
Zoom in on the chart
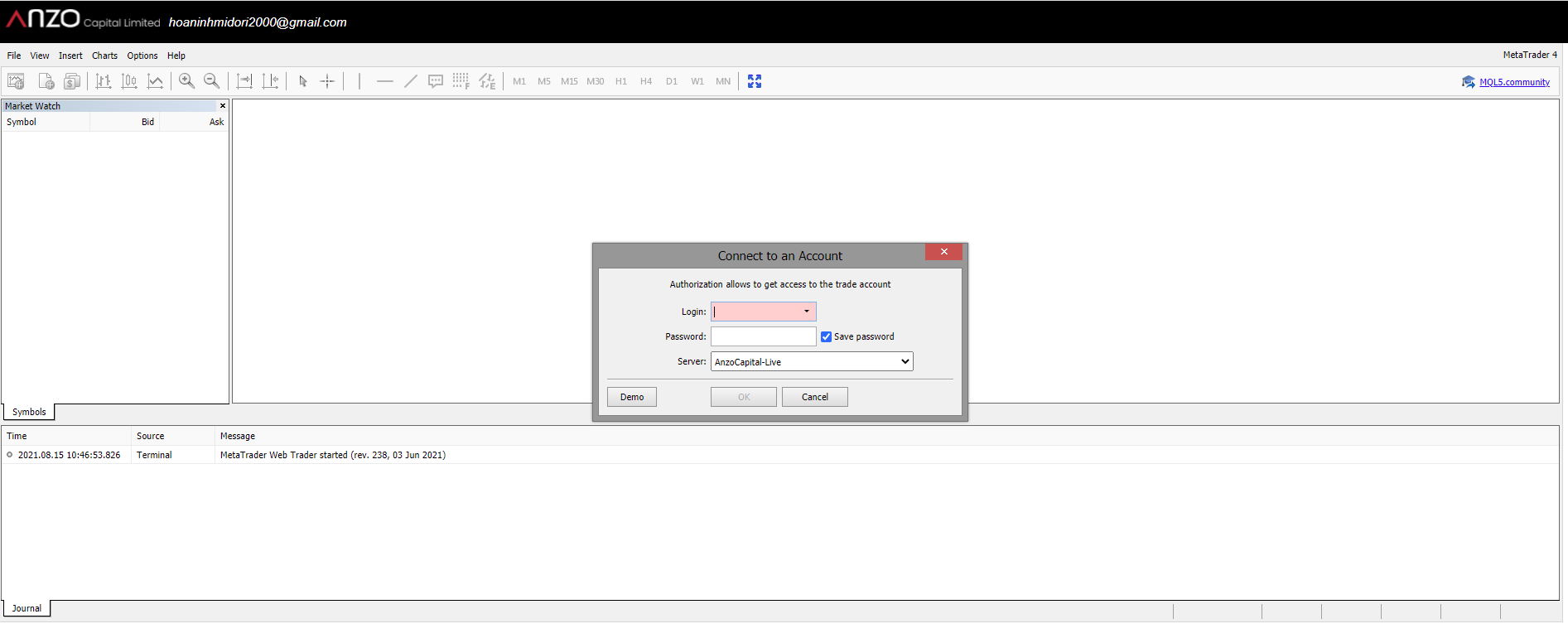click(187, 81)
